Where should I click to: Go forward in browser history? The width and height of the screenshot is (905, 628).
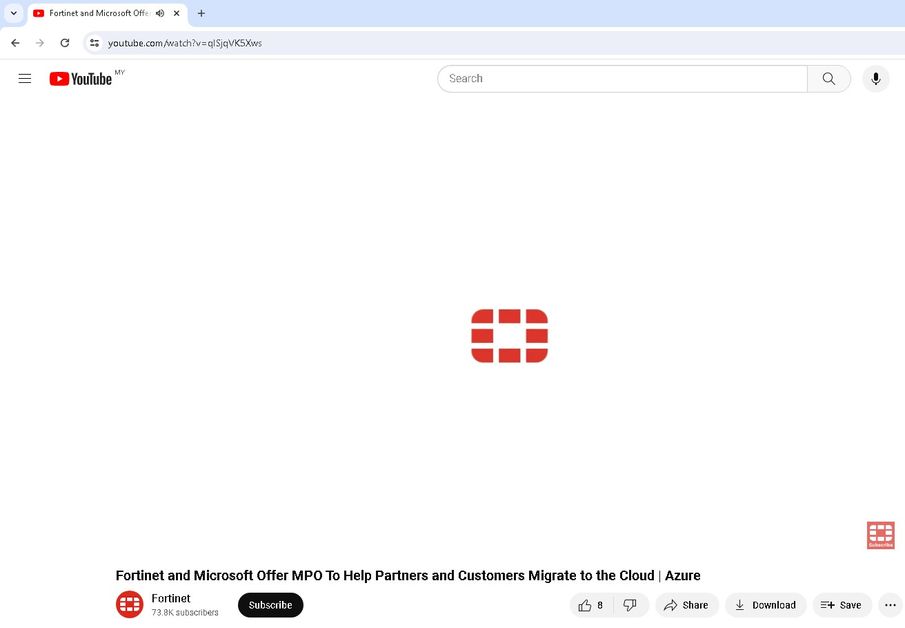coord(40,43)
